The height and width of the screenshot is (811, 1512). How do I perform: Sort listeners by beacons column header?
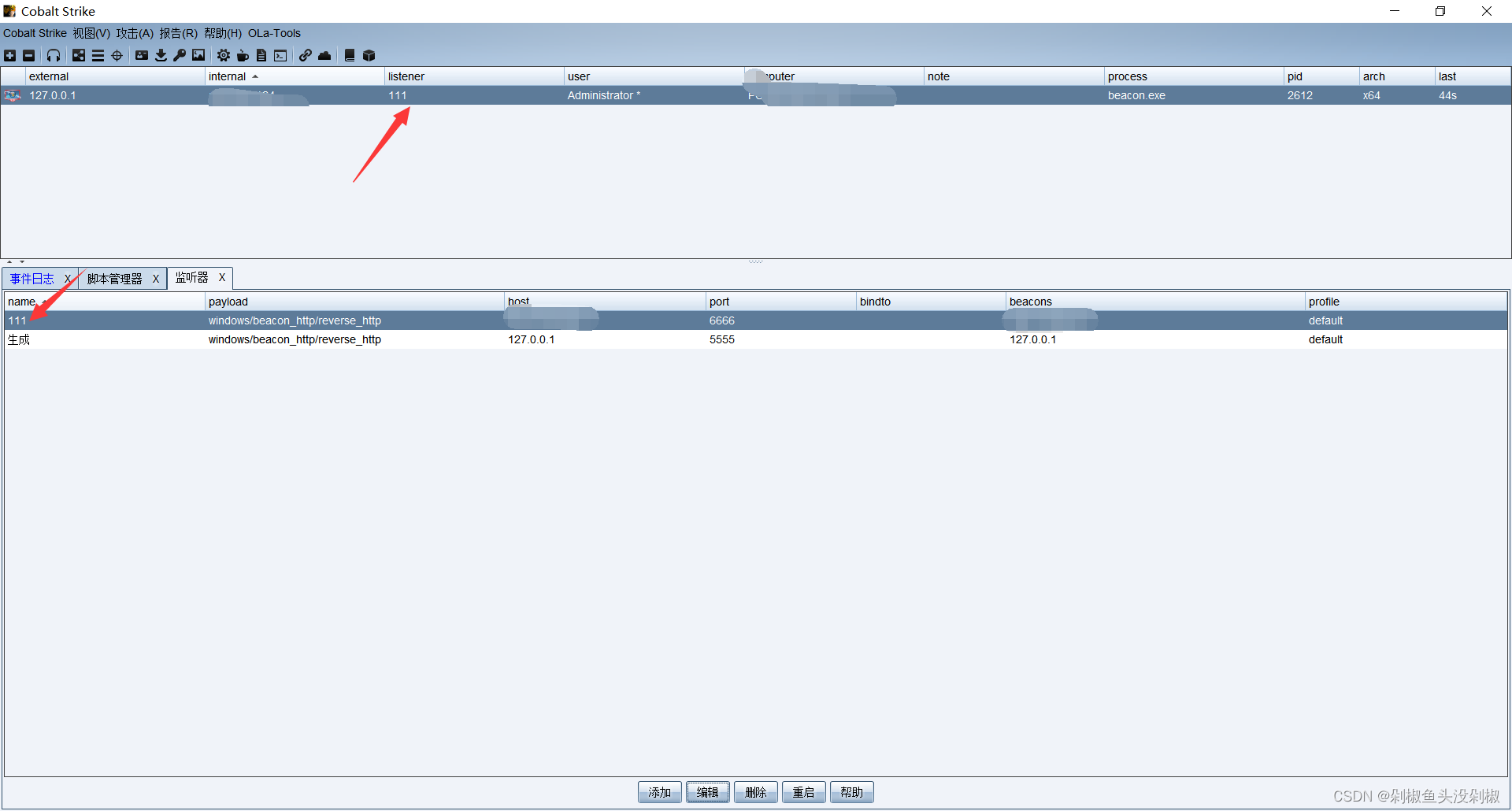pyautogui.click(x=1155, y=302)
